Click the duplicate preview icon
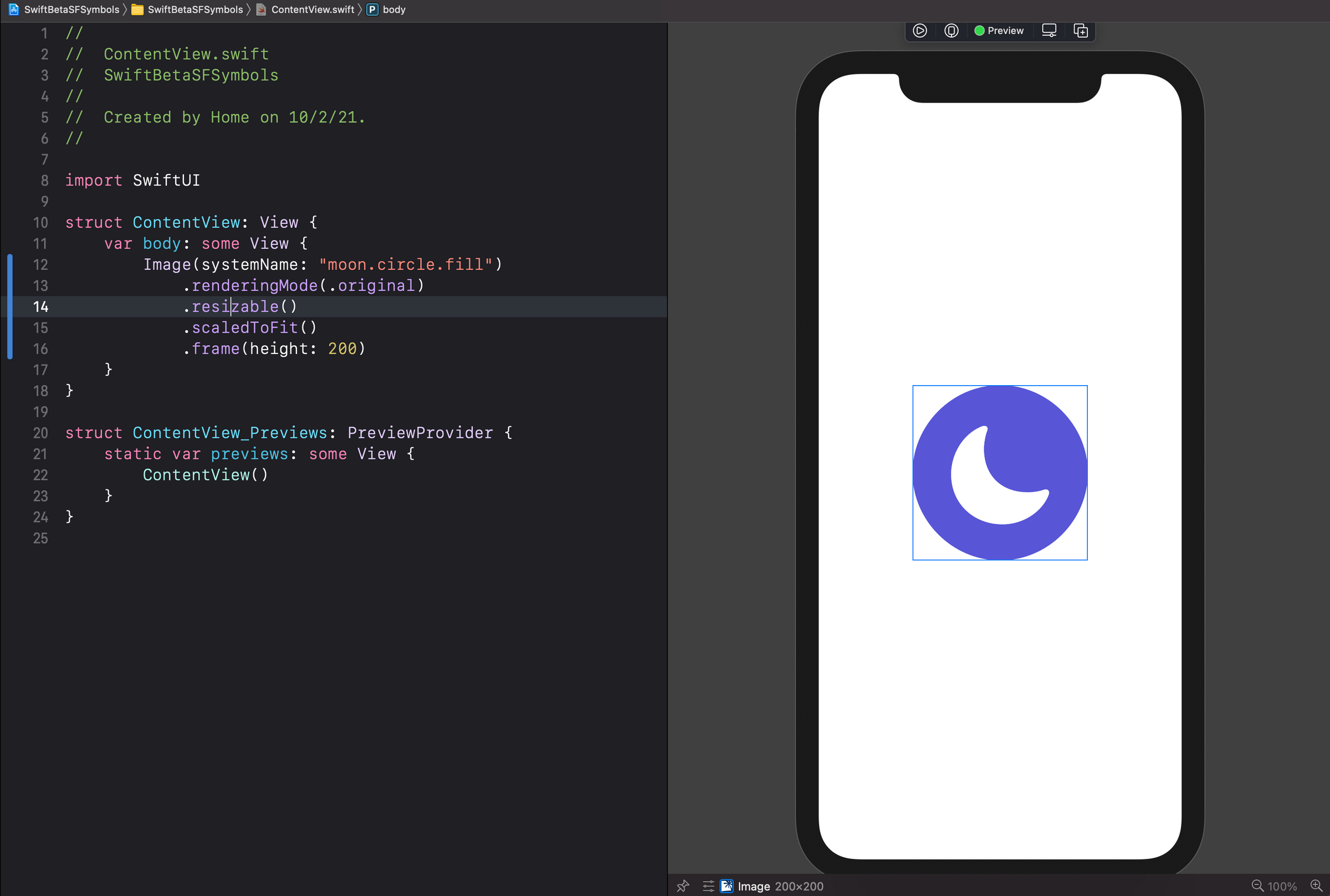The image size is (1330, 896). click(x=1080, y=30)
